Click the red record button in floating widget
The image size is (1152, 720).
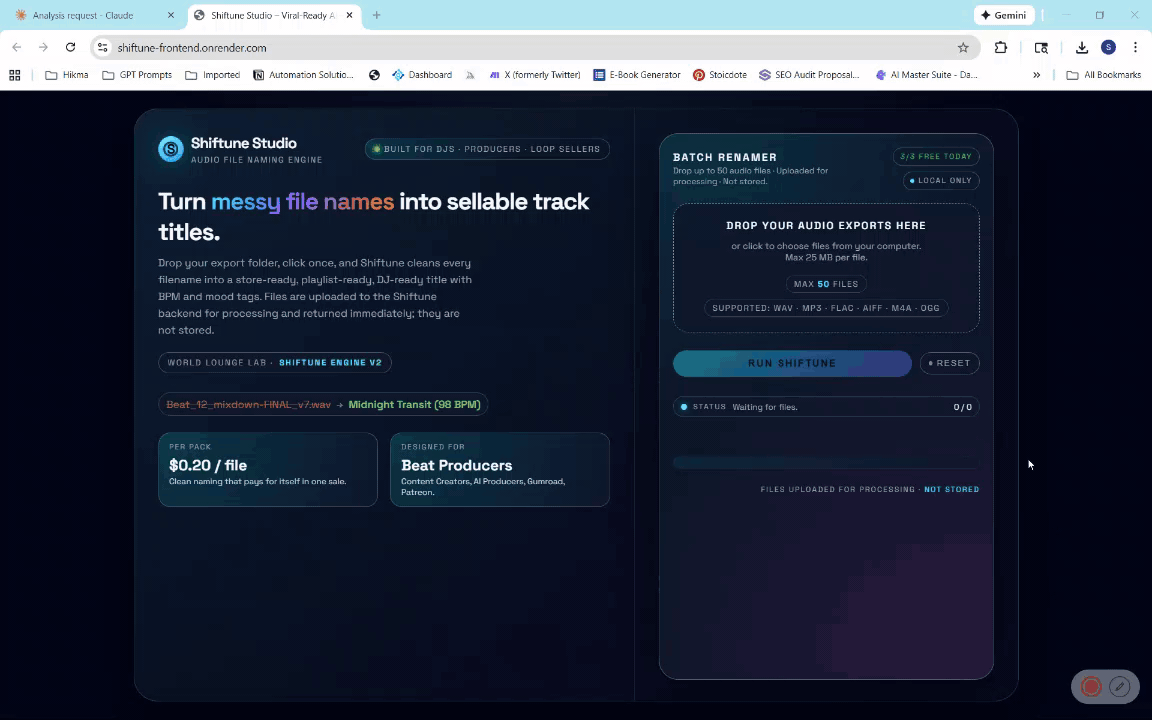click(1091, 687)
